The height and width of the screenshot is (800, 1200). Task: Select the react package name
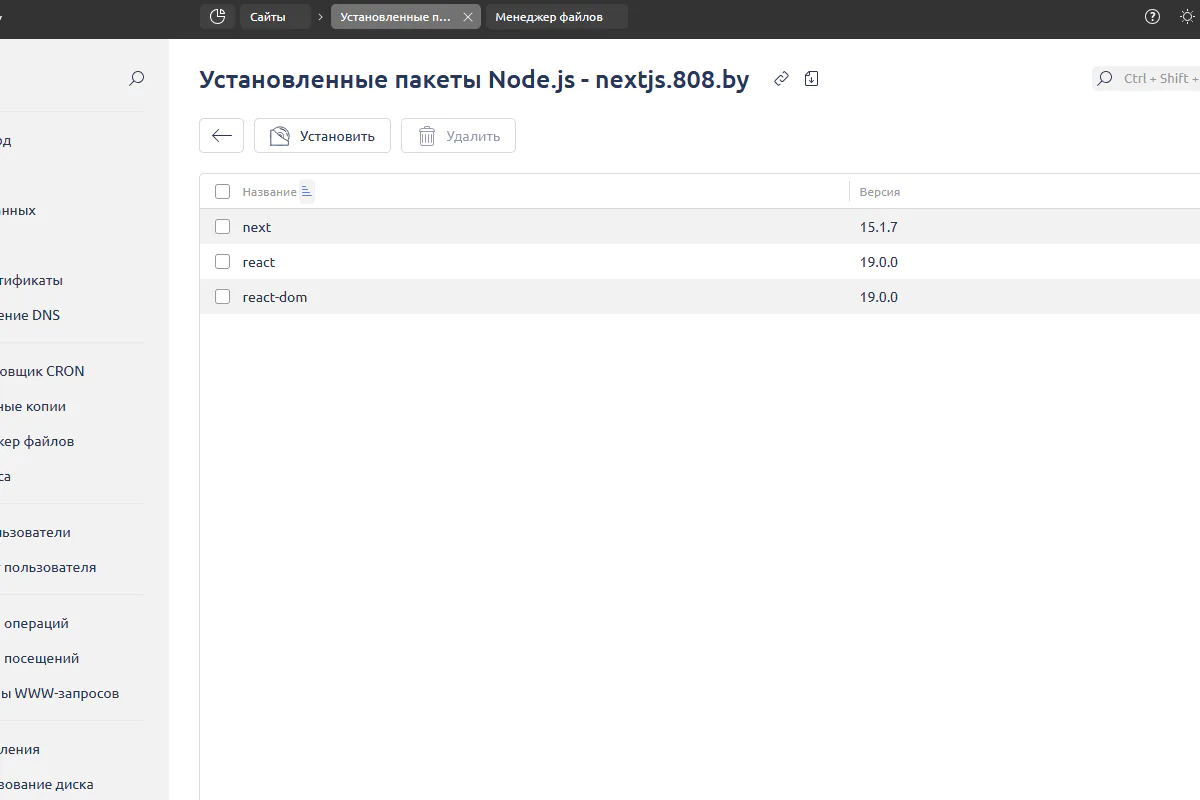[259, 262]
